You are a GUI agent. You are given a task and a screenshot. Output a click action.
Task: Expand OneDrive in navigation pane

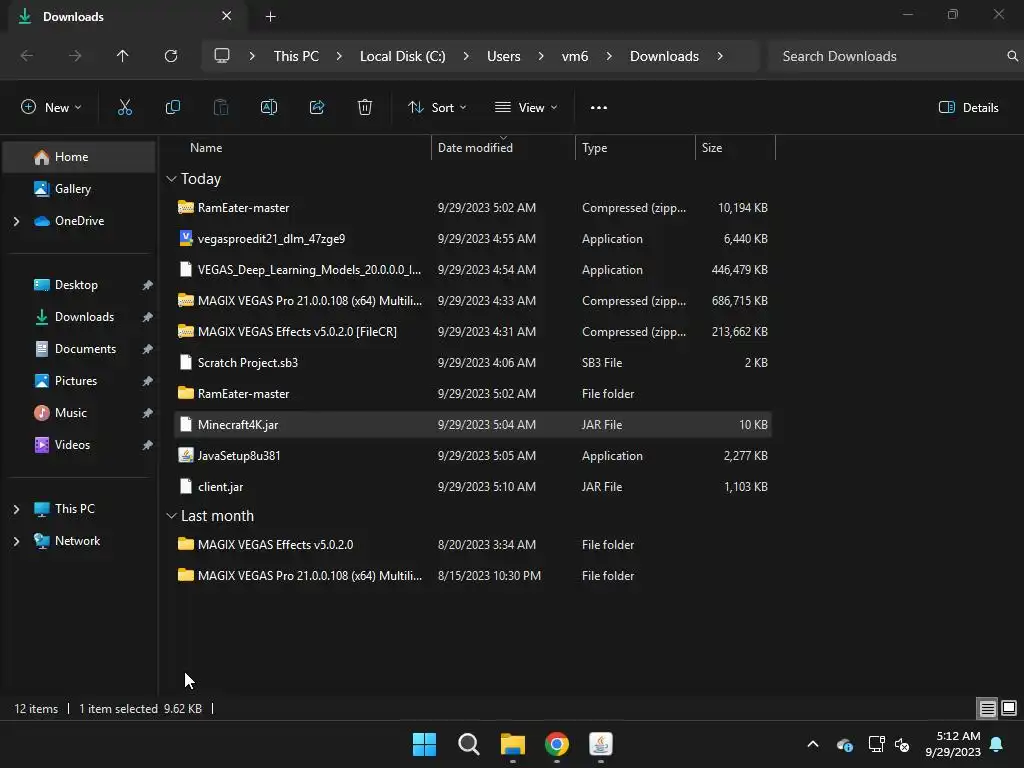coord(16,221)
